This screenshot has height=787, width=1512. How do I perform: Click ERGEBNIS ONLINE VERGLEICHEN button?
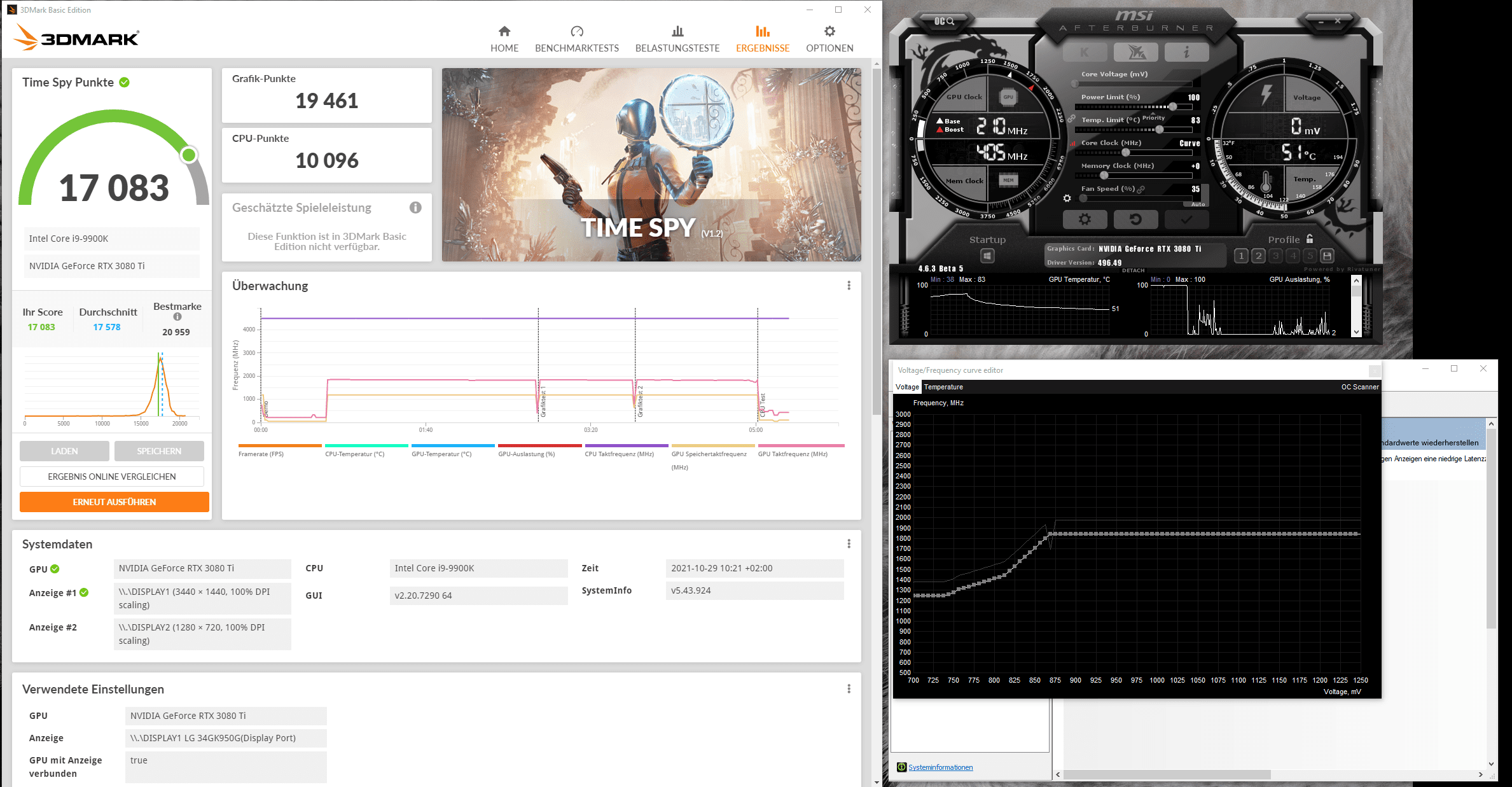112,477
